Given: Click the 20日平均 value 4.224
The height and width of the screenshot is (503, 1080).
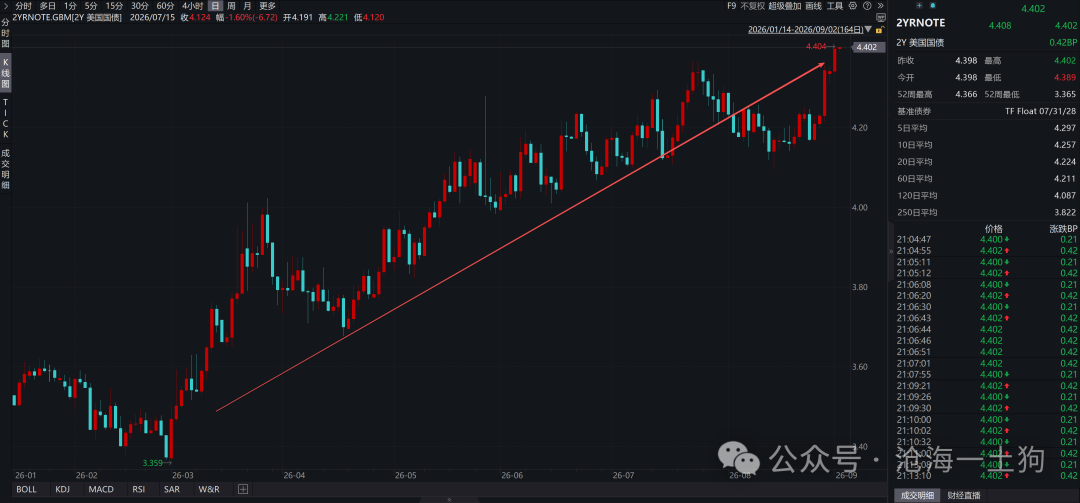Looking at the screenshot, I should pyautogui.click(x=1065, y=162).
